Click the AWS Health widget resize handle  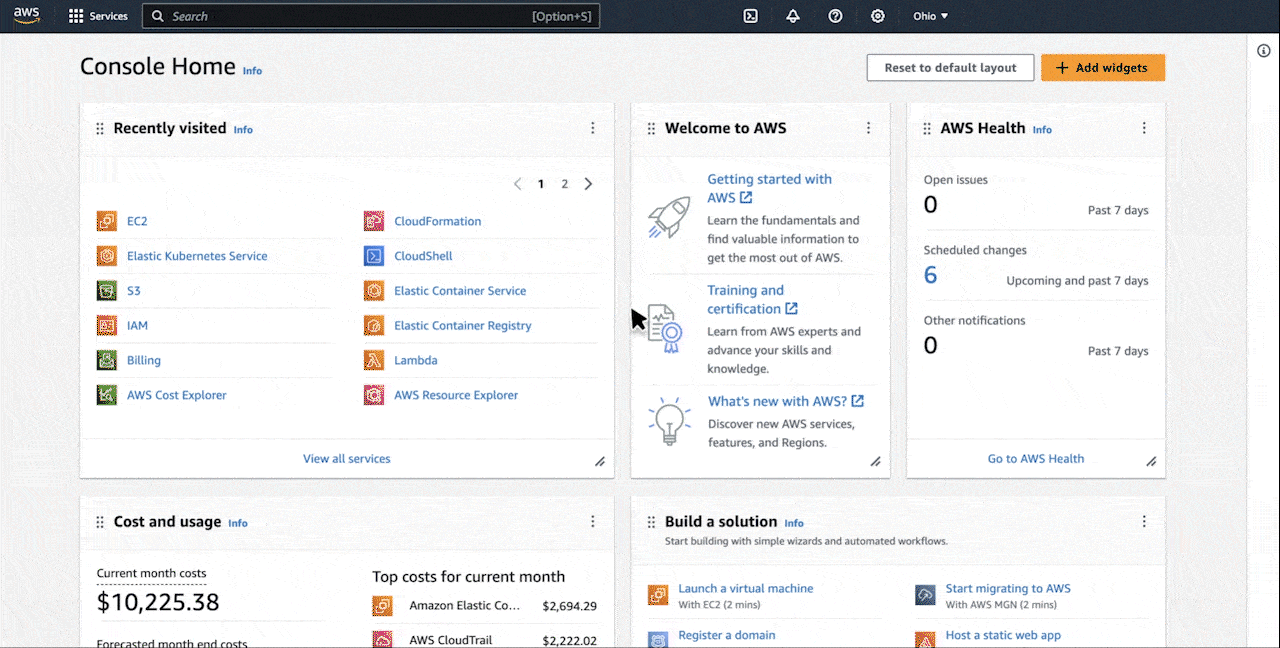(x=1151, y=462)
